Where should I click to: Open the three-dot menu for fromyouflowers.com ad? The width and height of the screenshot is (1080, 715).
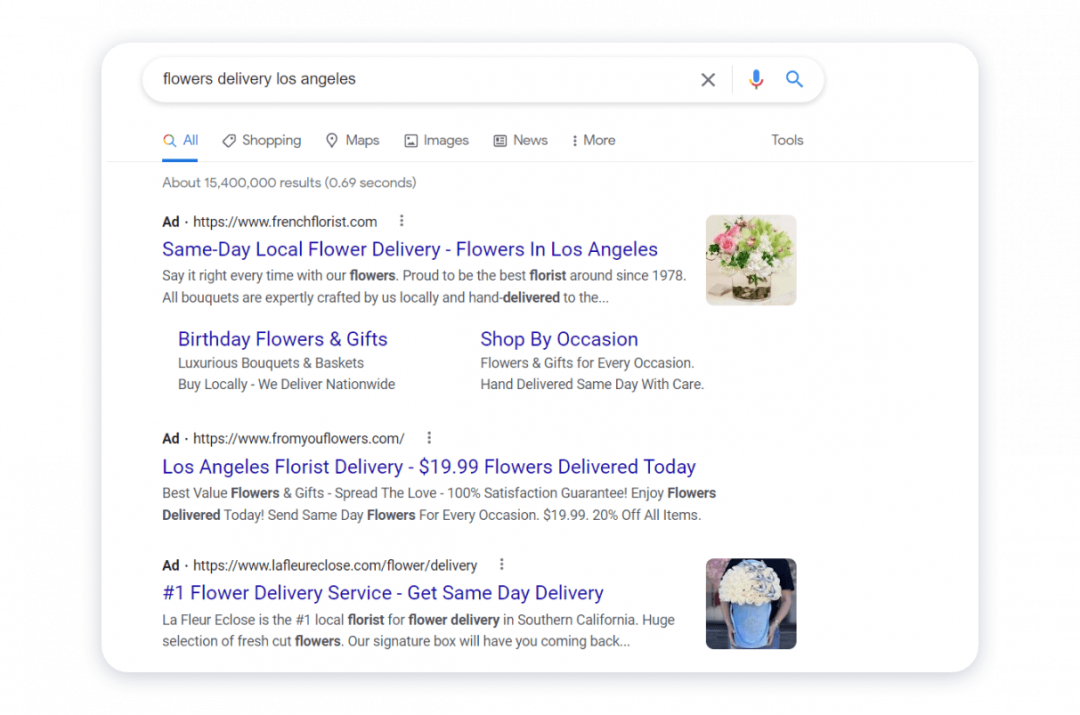(429, 437)
